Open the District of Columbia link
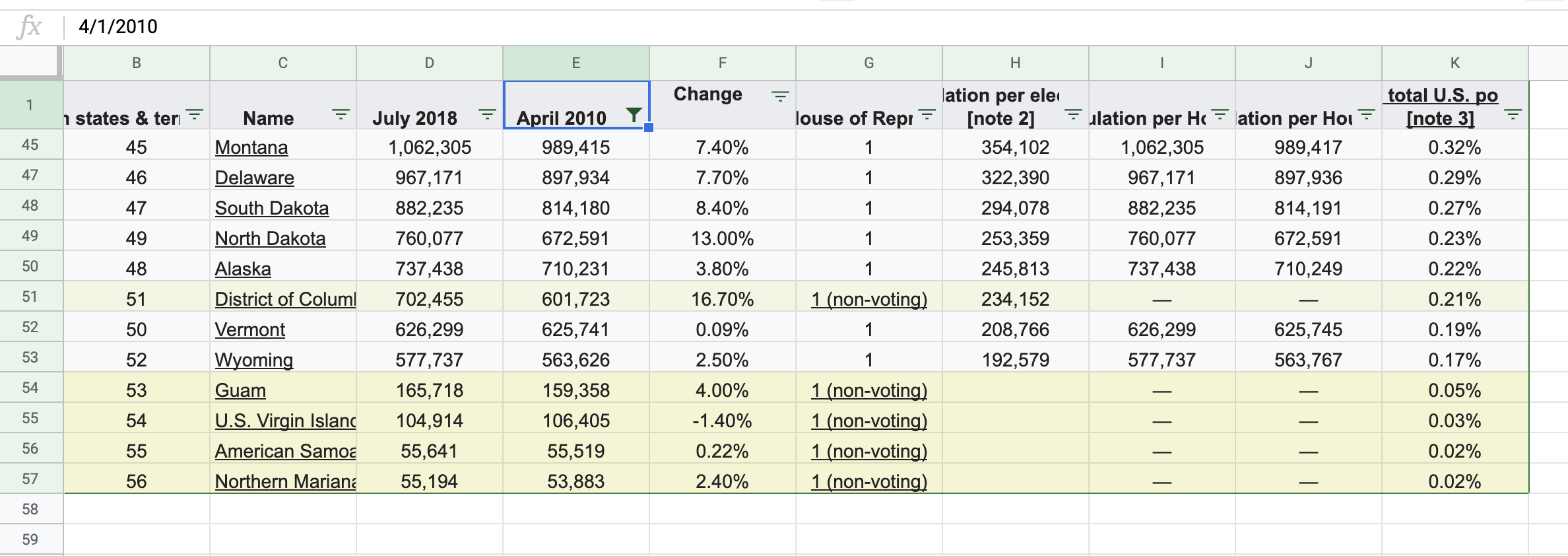This screenshot has width=1568, height=556. click(x=285, y=299)
